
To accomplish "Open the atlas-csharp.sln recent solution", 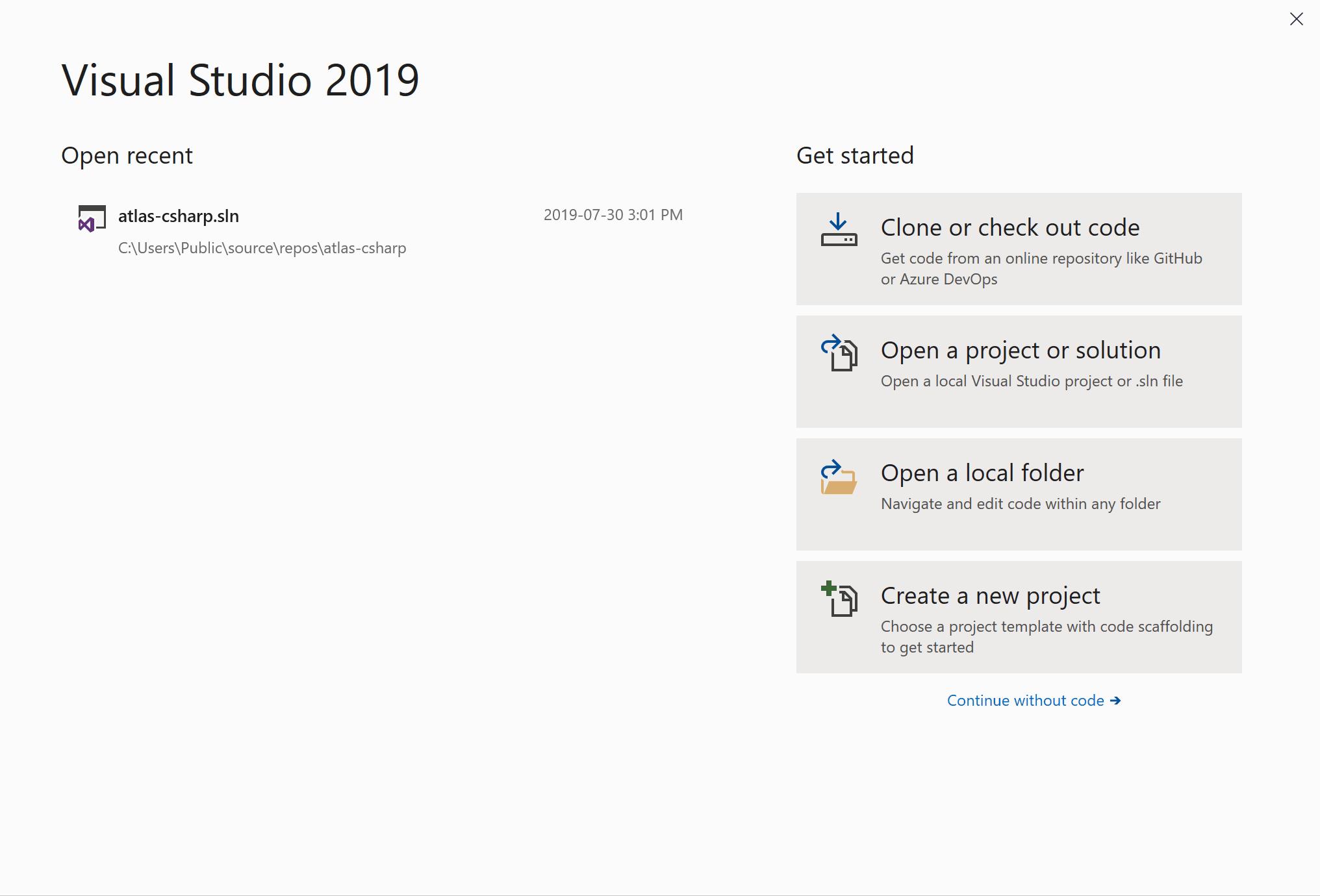I will click(x=381, y=231).
